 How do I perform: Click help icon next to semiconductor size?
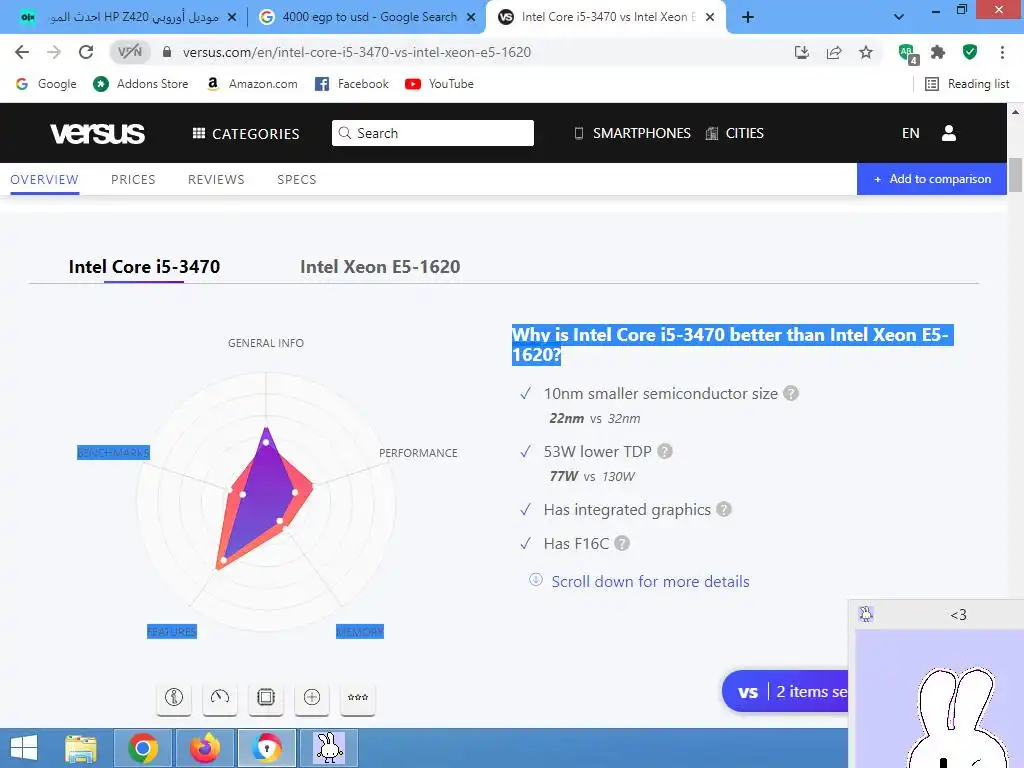pos(791,393)
